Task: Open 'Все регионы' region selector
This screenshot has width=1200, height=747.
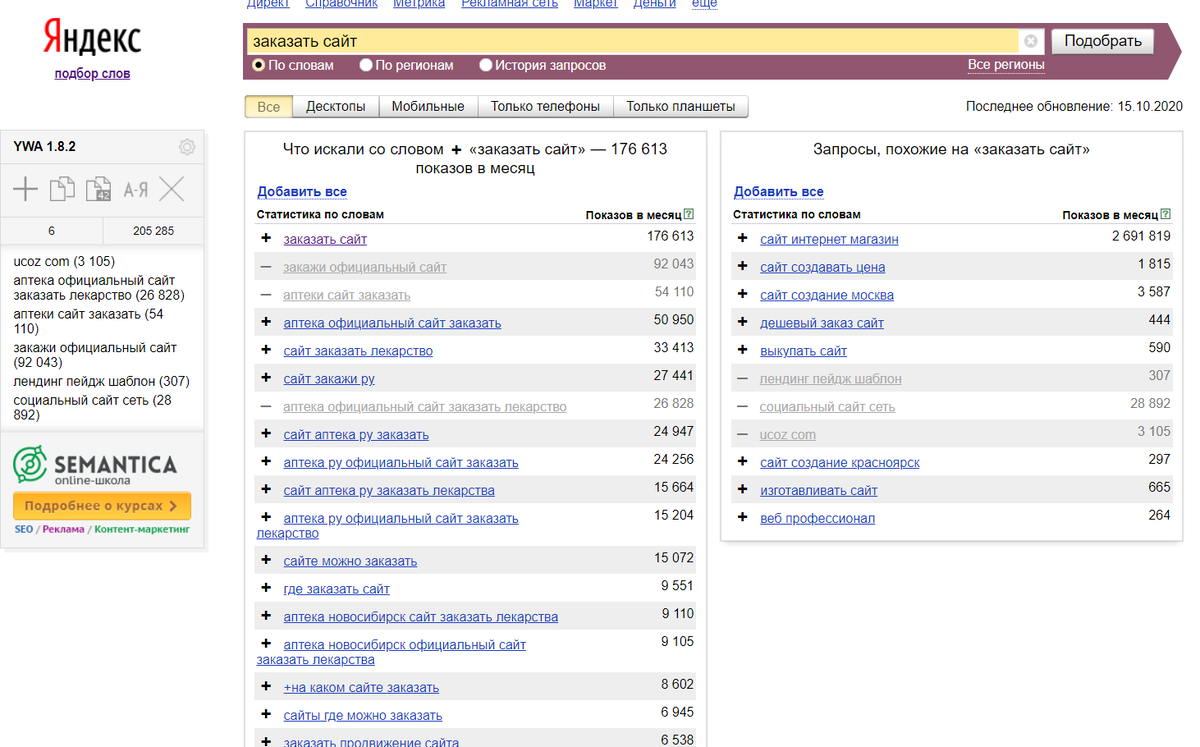Action: click(1006, 65)
